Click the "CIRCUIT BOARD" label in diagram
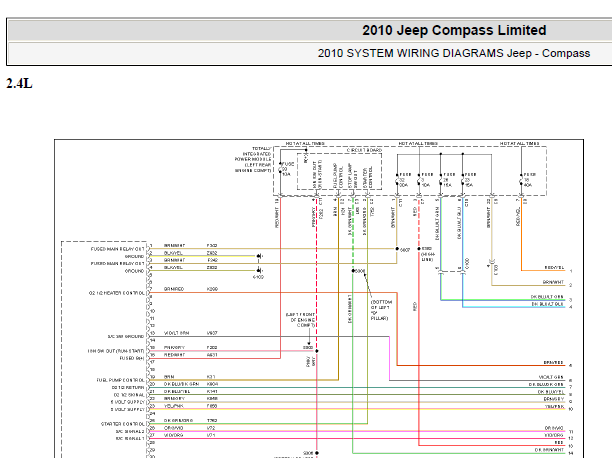Screen dimensions: 612x458 pos(364,150)
